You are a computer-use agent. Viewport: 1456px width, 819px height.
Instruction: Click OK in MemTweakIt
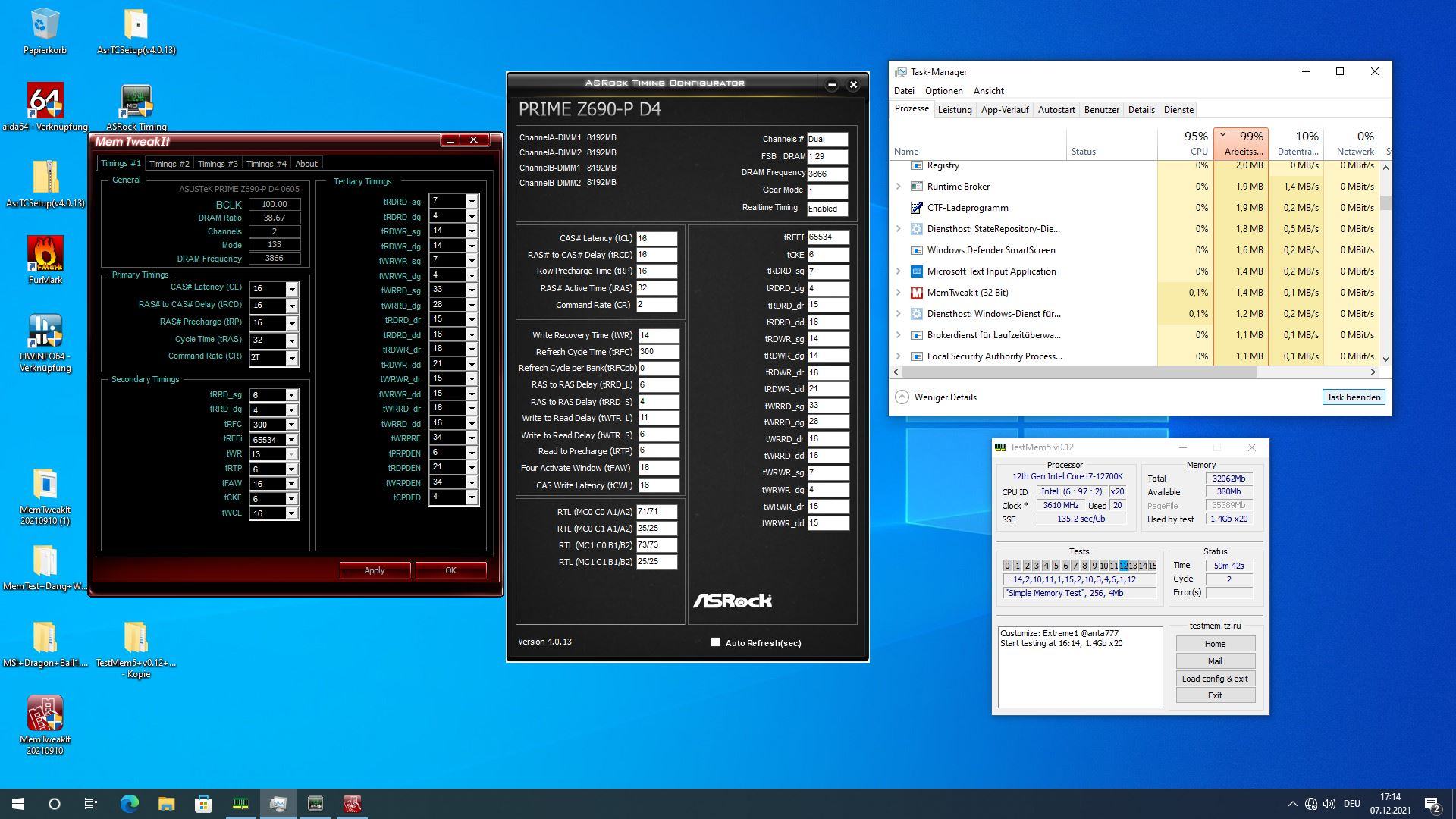[x=450, y=570]
